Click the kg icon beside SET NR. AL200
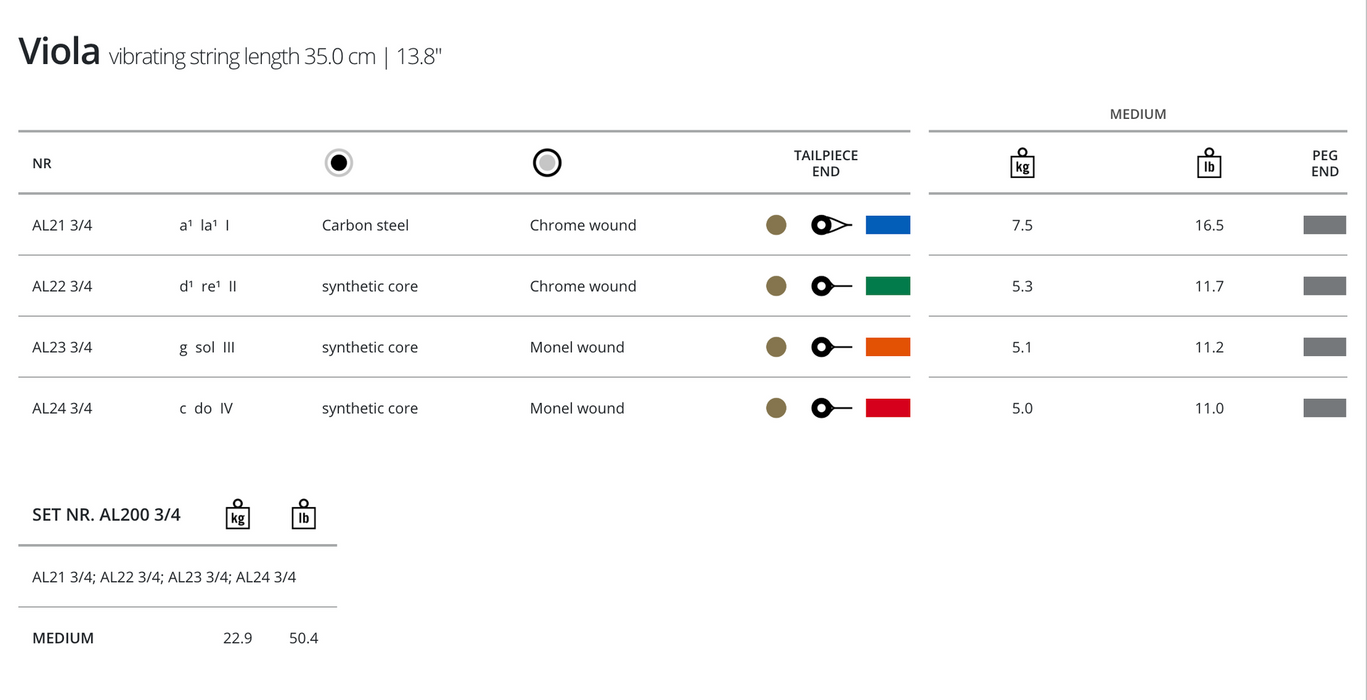This screenshot has height=700, width=1367. [x=237, y=514]
